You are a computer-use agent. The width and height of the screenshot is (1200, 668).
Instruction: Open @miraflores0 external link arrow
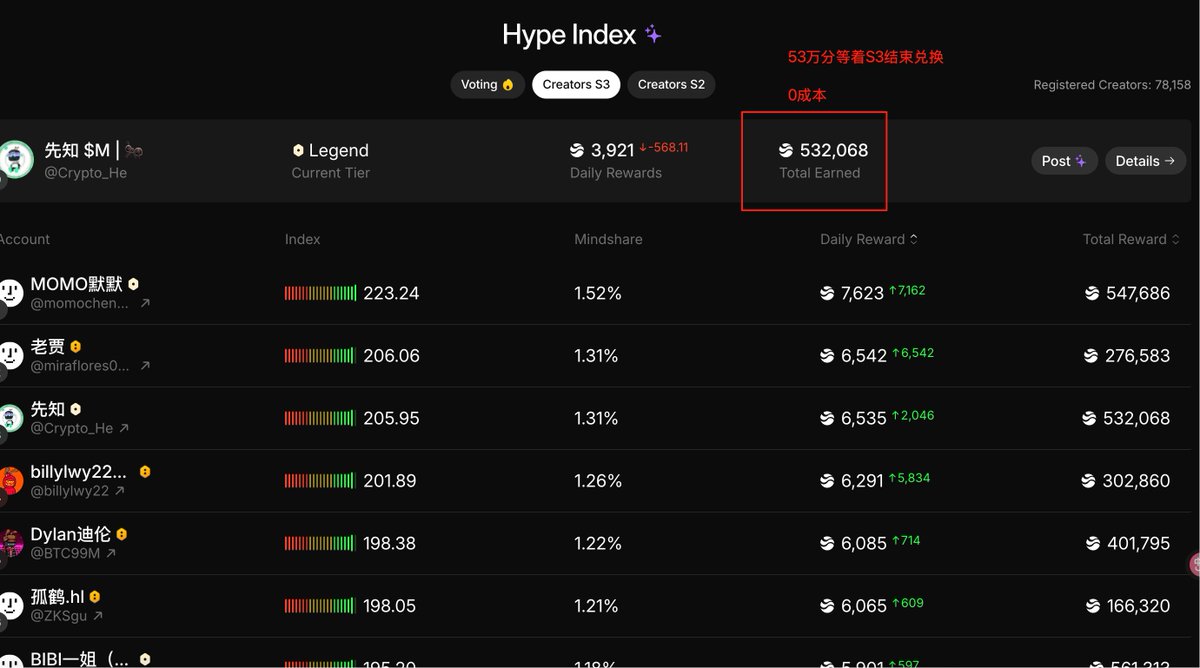(145, 366)
